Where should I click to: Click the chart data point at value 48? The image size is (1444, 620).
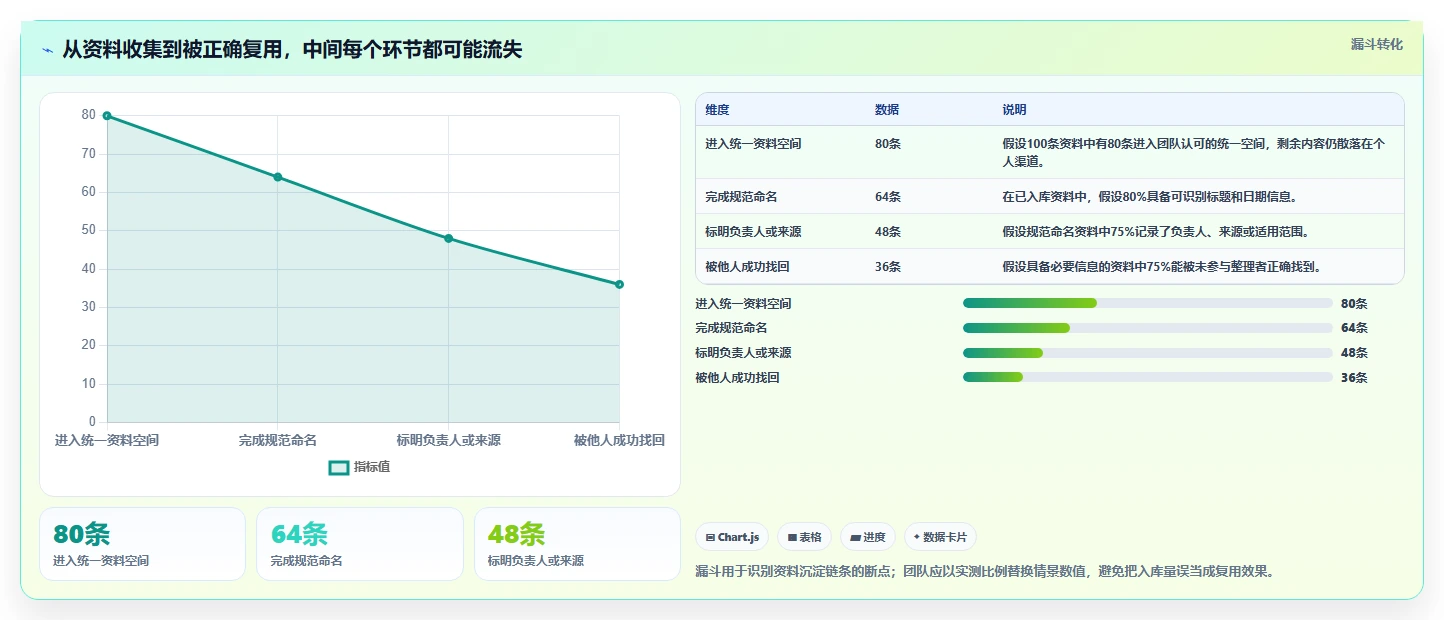[x=448, y=238]
